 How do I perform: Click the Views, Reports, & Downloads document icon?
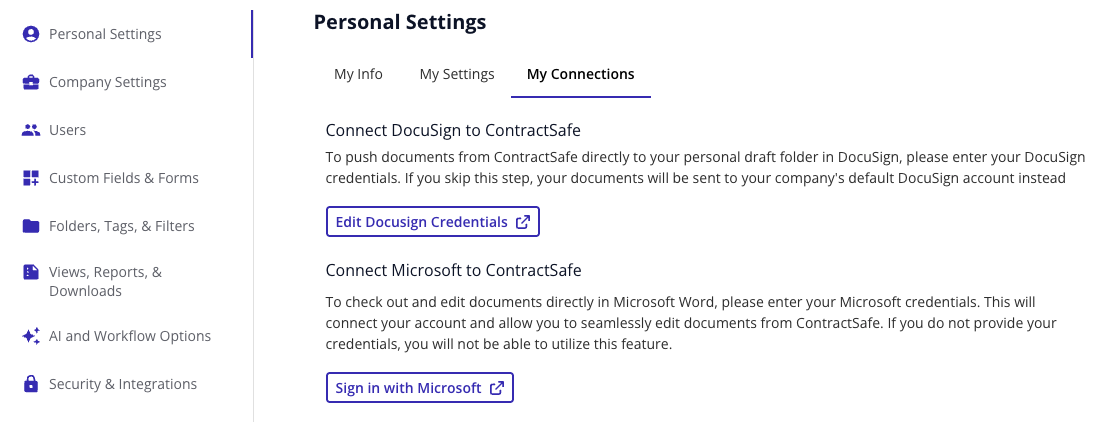click(31, 272)
